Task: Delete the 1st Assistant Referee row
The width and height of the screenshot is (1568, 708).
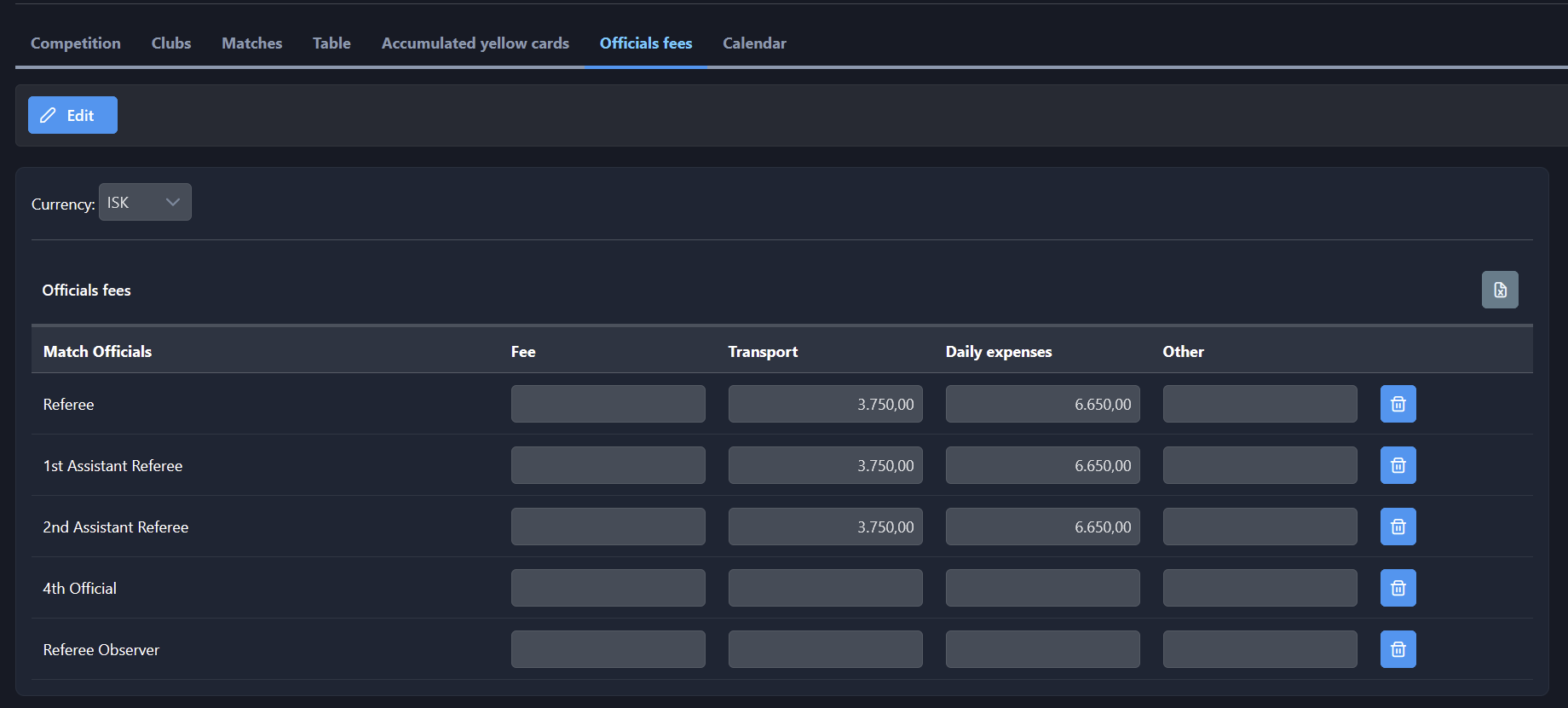Action: coord(1398,465)
